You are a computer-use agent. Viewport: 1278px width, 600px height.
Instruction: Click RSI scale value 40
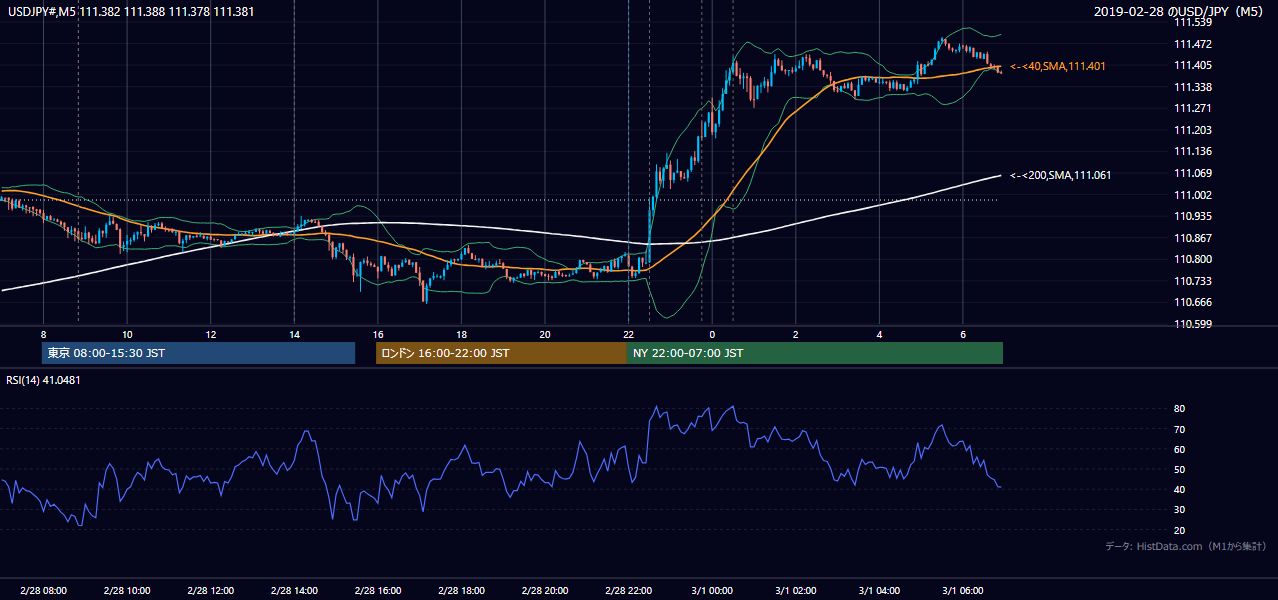1179,489
